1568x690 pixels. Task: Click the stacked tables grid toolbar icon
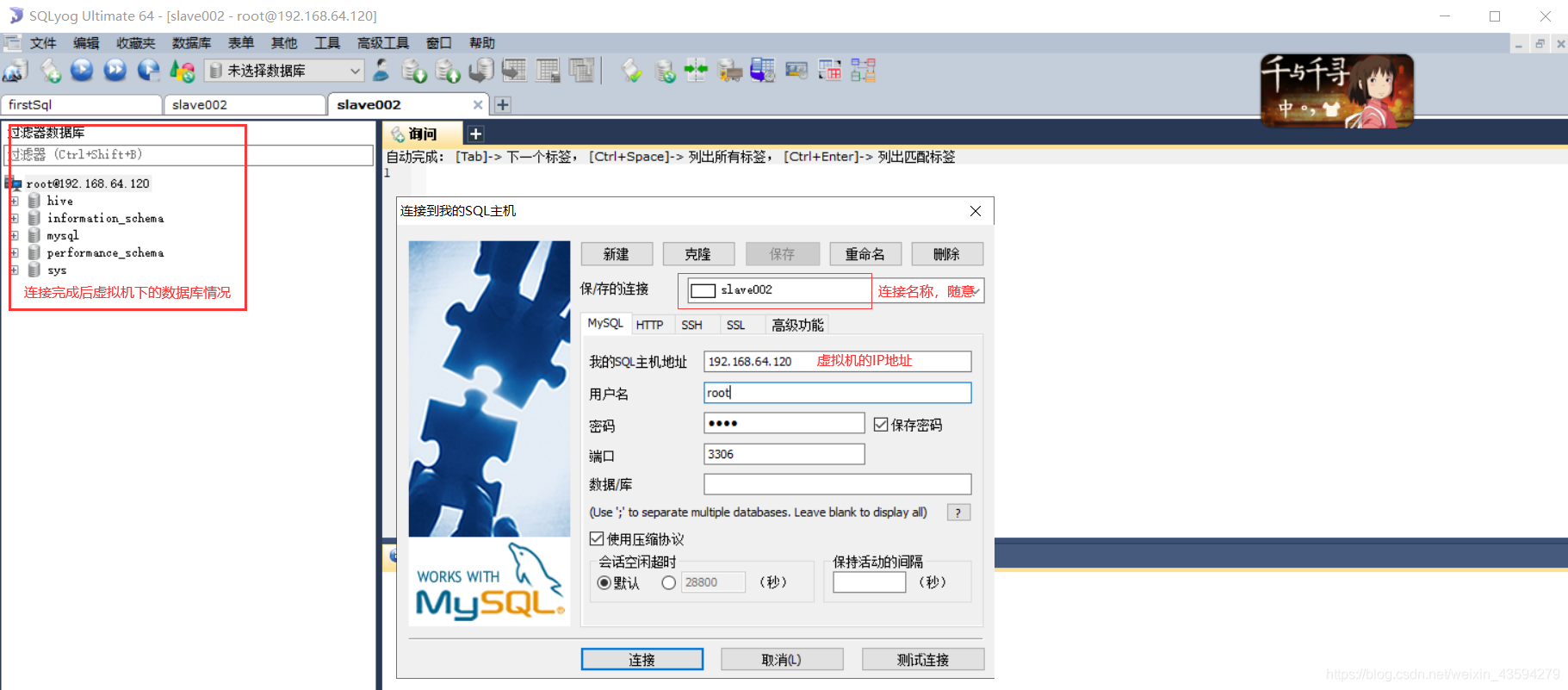581,71
